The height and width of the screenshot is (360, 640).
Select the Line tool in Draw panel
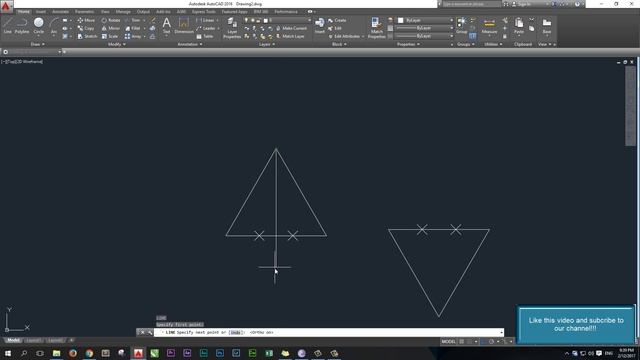(8, 26)
